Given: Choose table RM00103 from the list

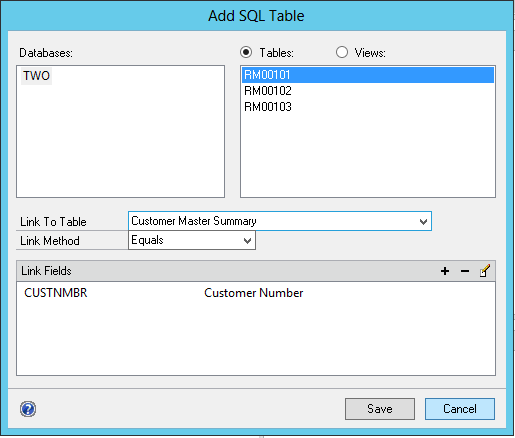Looking at the screenshot, I should coord(368,107).
